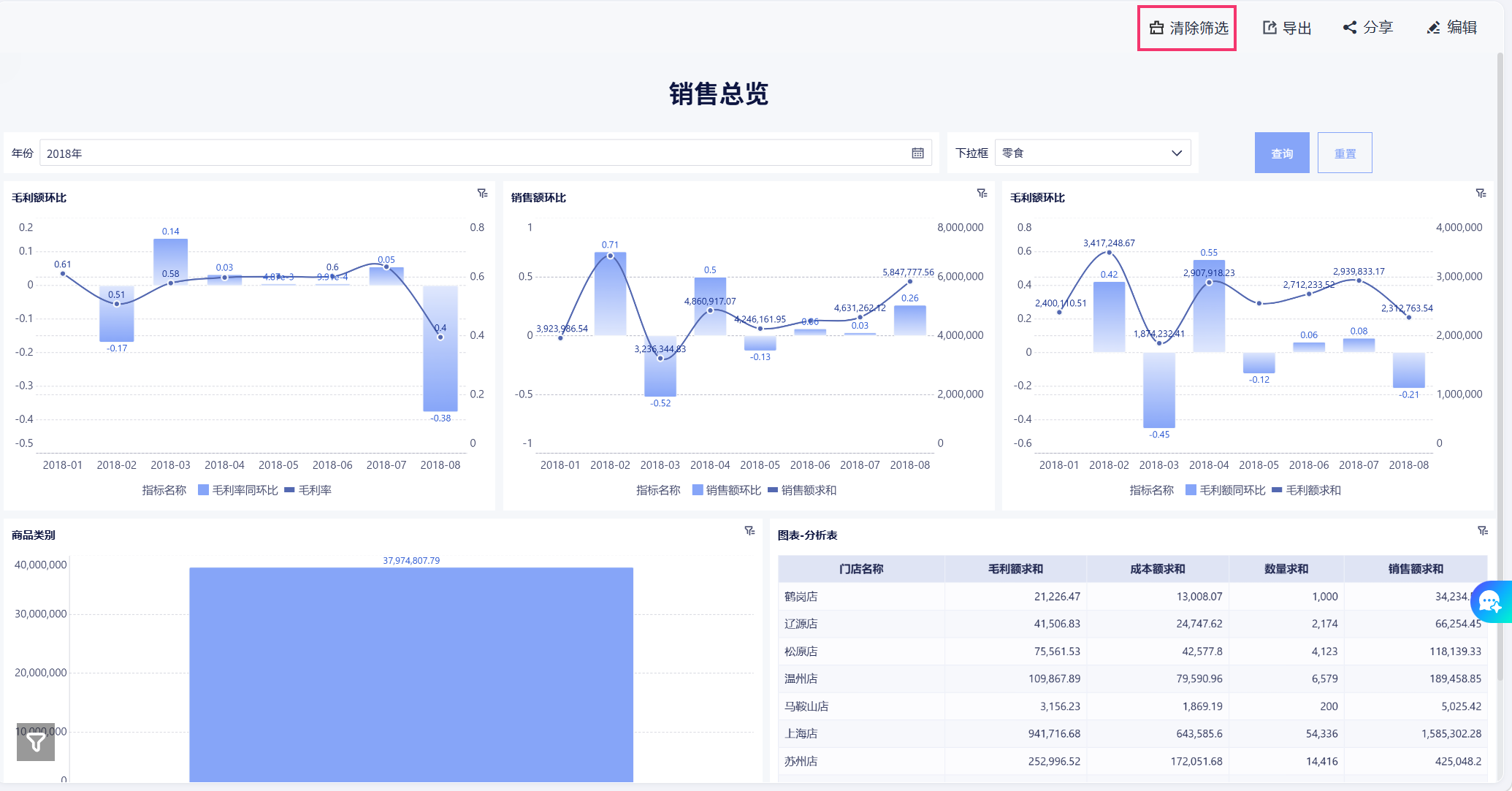Image resolution: width=1512 pixels, height=791 pixels.
Task: Click the filter icon of 商品类别 chart
Action: (x=750, y=531)
